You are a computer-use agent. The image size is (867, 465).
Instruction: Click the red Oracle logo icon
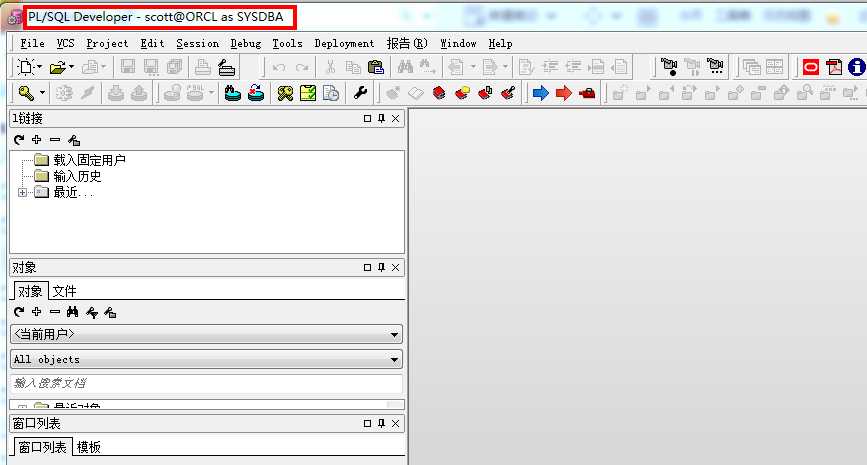811,67
